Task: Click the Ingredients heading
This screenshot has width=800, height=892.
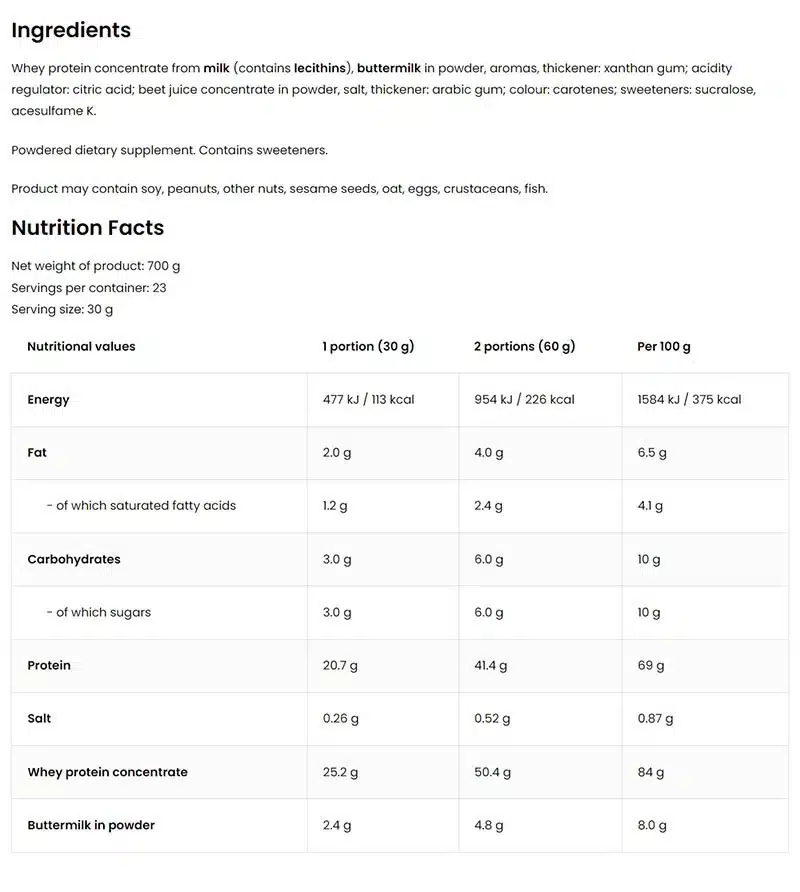Action: pos(71,30)
